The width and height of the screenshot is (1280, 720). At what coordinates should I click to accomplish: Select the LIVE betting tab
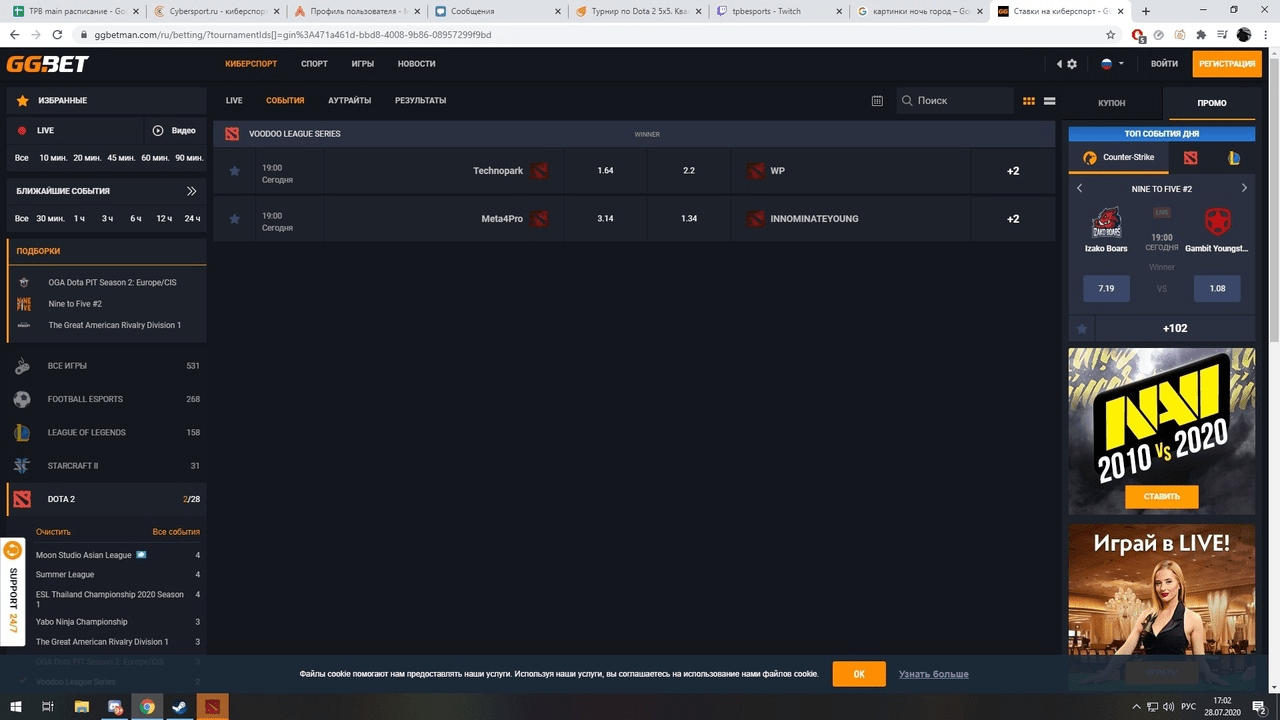(234, 101)
